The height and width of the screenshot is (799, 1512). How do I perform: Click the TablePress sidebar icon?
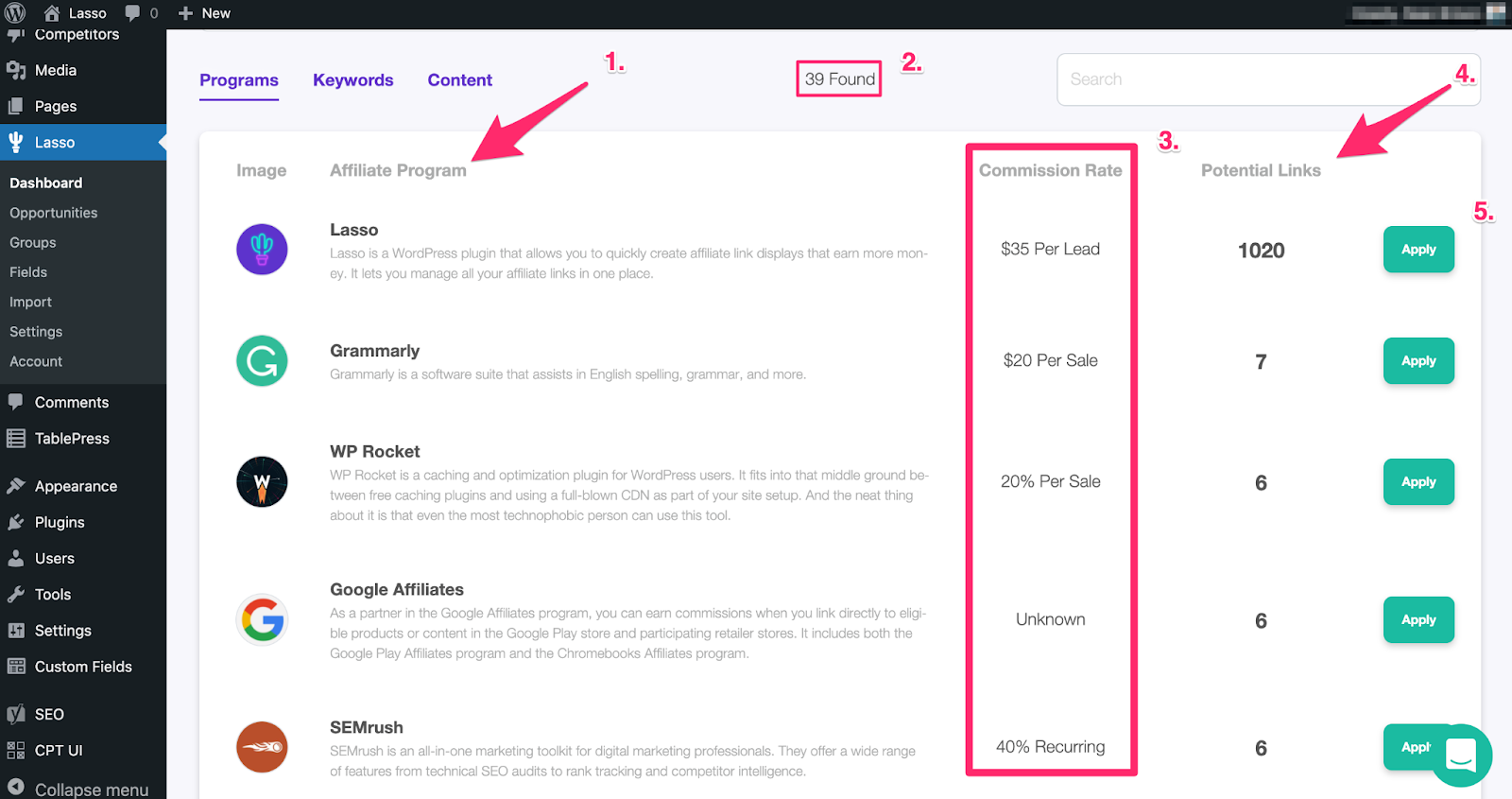tap(16, 438)
